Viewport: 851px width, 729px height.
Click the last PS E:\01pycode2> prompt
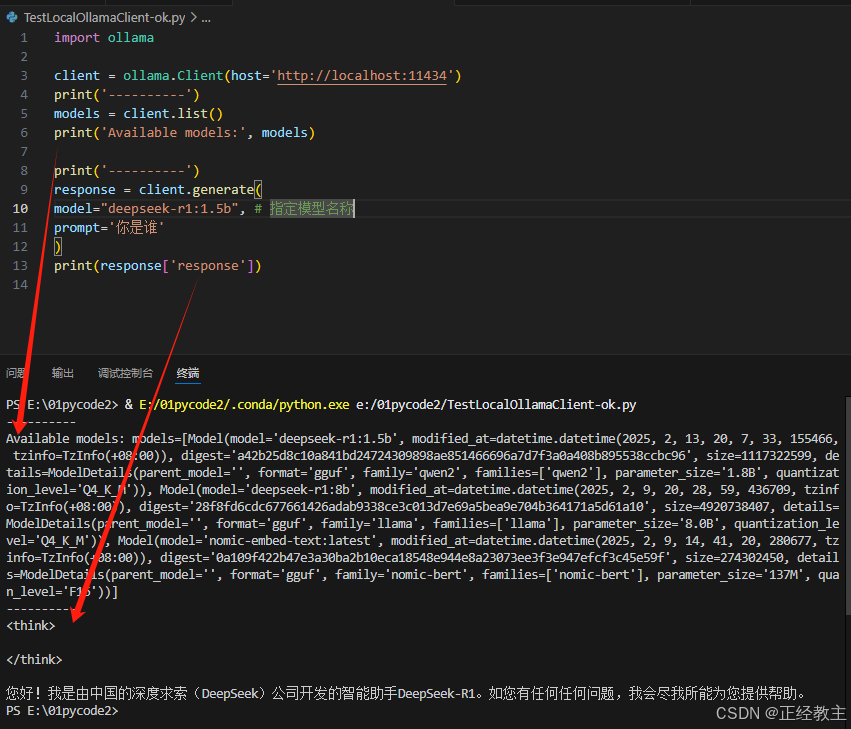tap(62, 711)
